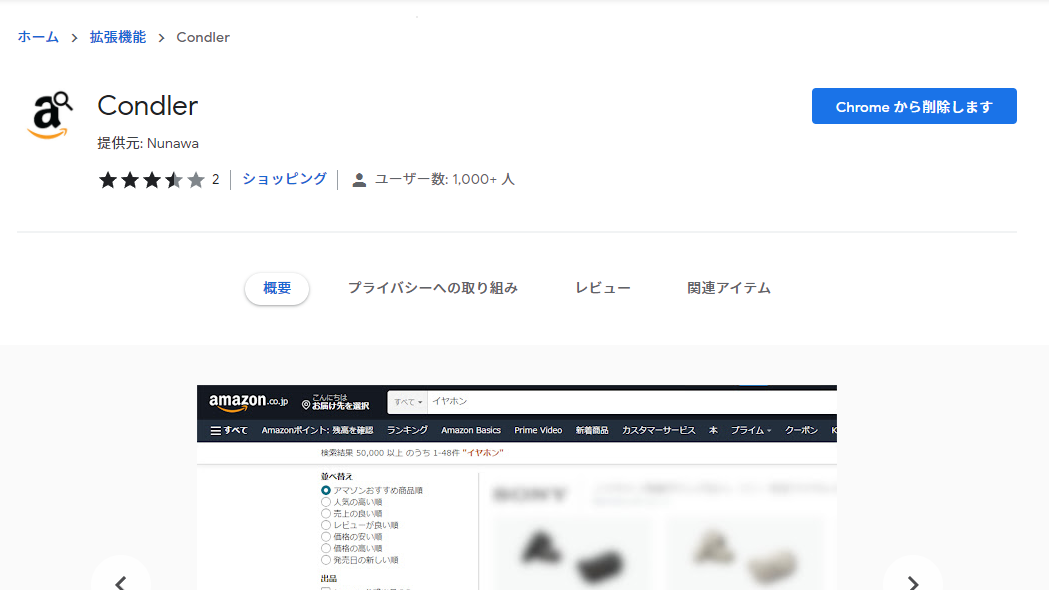Click the Chrome から削除します button
Viewport: 1049px width, 590px height.
[914, 106]
